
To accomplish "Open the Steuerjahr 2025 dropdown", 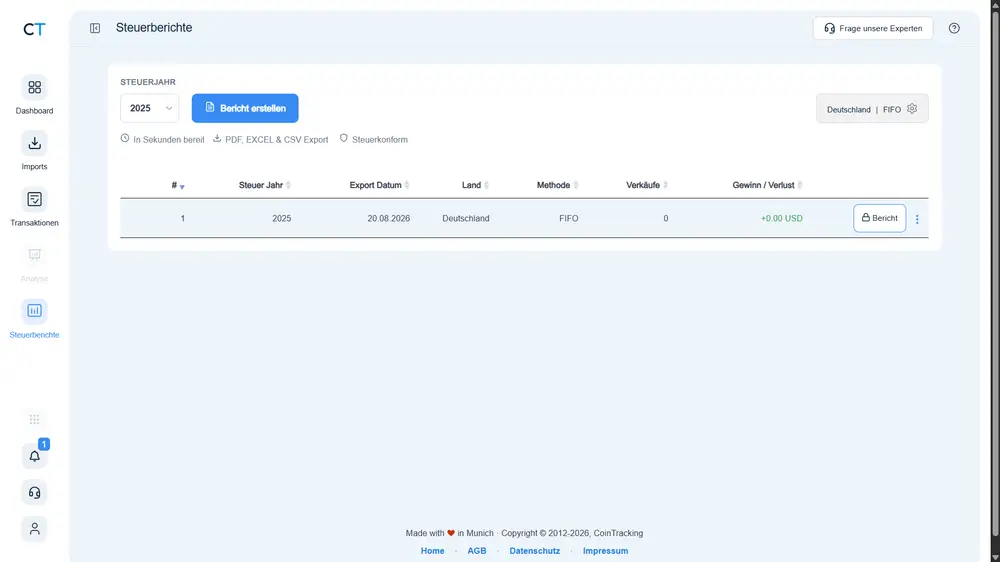I will pos(150,108).
